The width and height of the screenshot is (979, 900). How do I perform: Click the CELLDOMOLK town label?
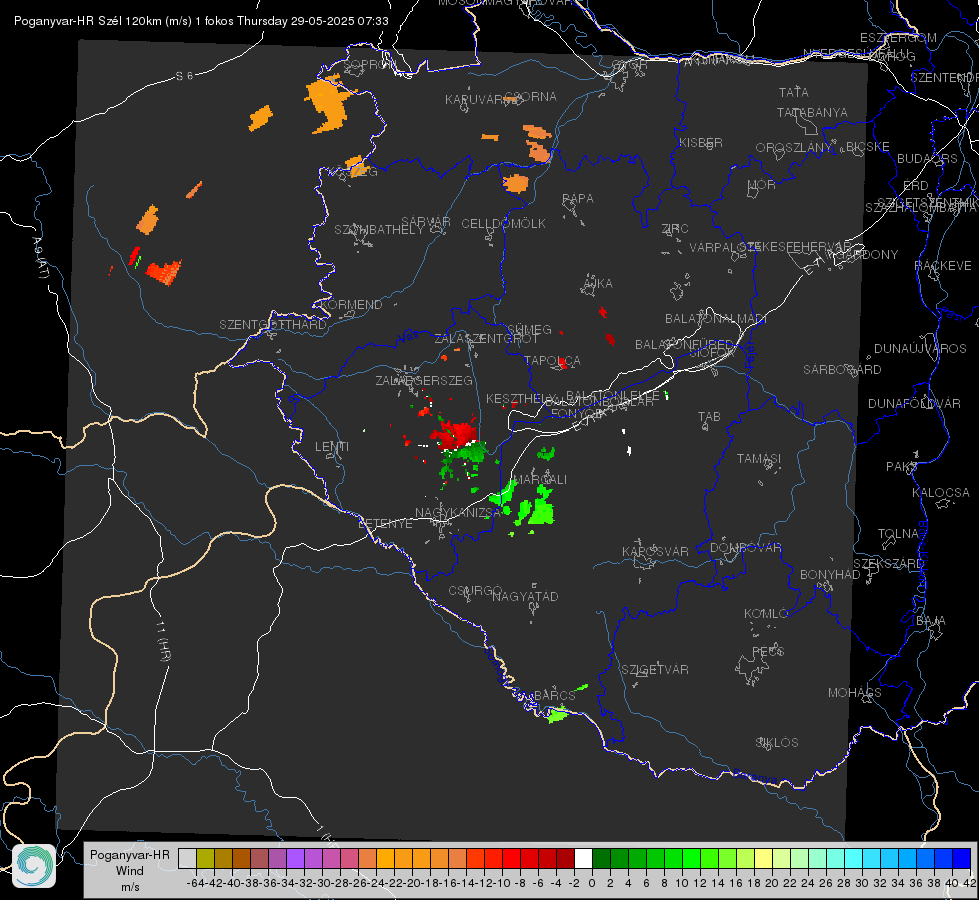pyautogui.click(x=503, y=224)
